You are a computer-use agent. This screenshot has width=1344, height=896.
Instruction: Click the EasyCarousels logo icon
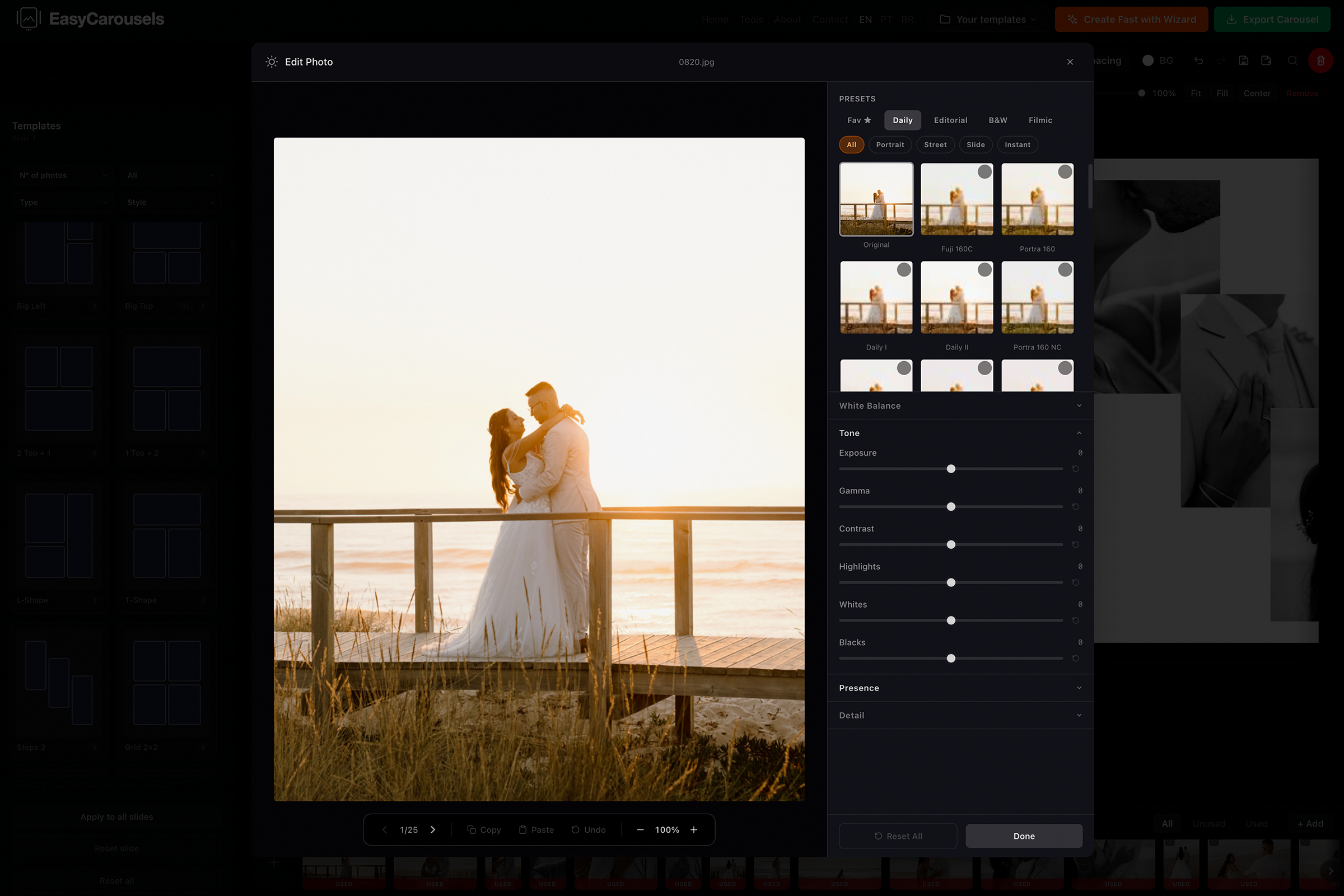[29, 19]
